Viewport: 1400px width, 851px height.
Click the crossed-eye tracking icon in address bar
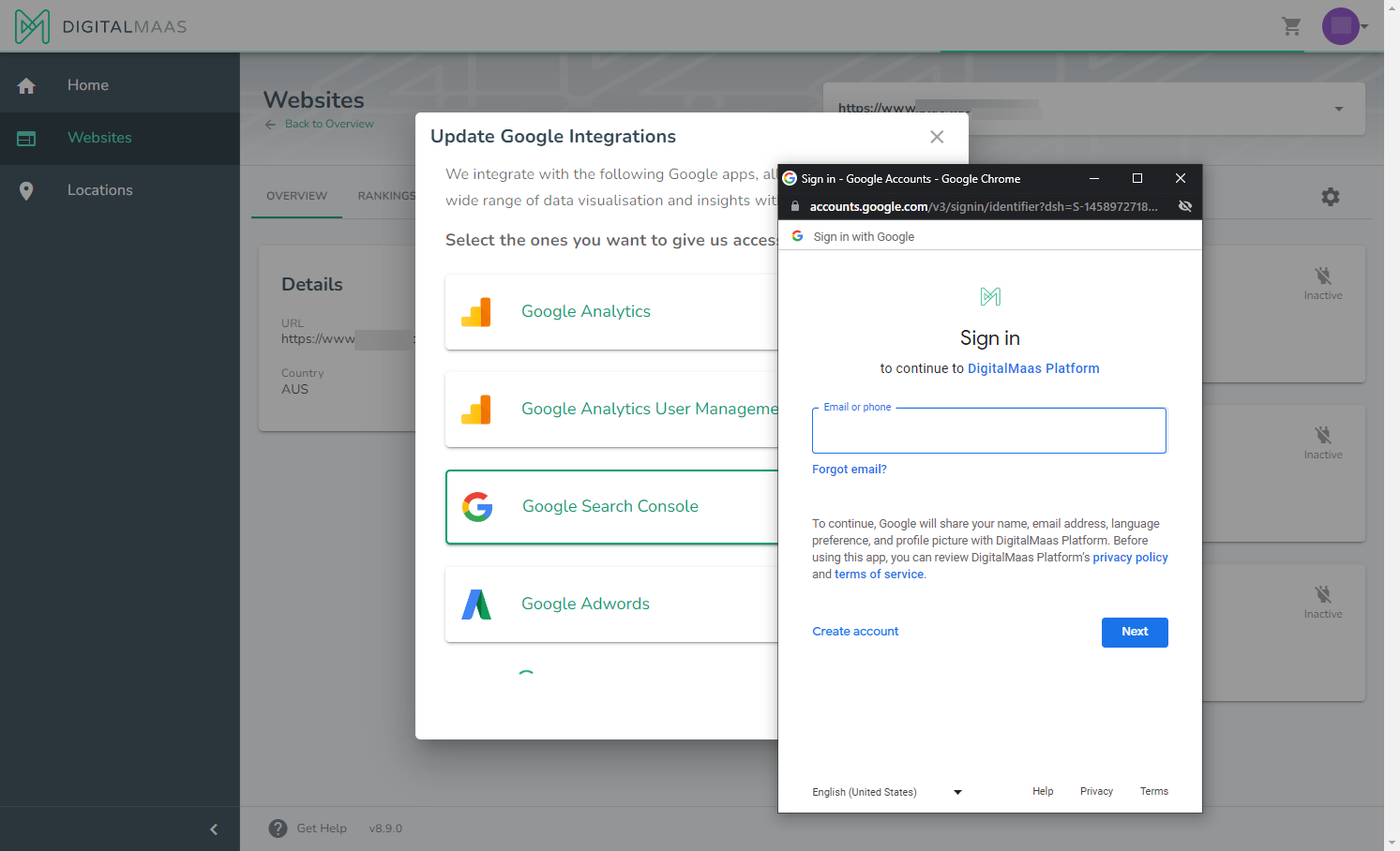1185,206
